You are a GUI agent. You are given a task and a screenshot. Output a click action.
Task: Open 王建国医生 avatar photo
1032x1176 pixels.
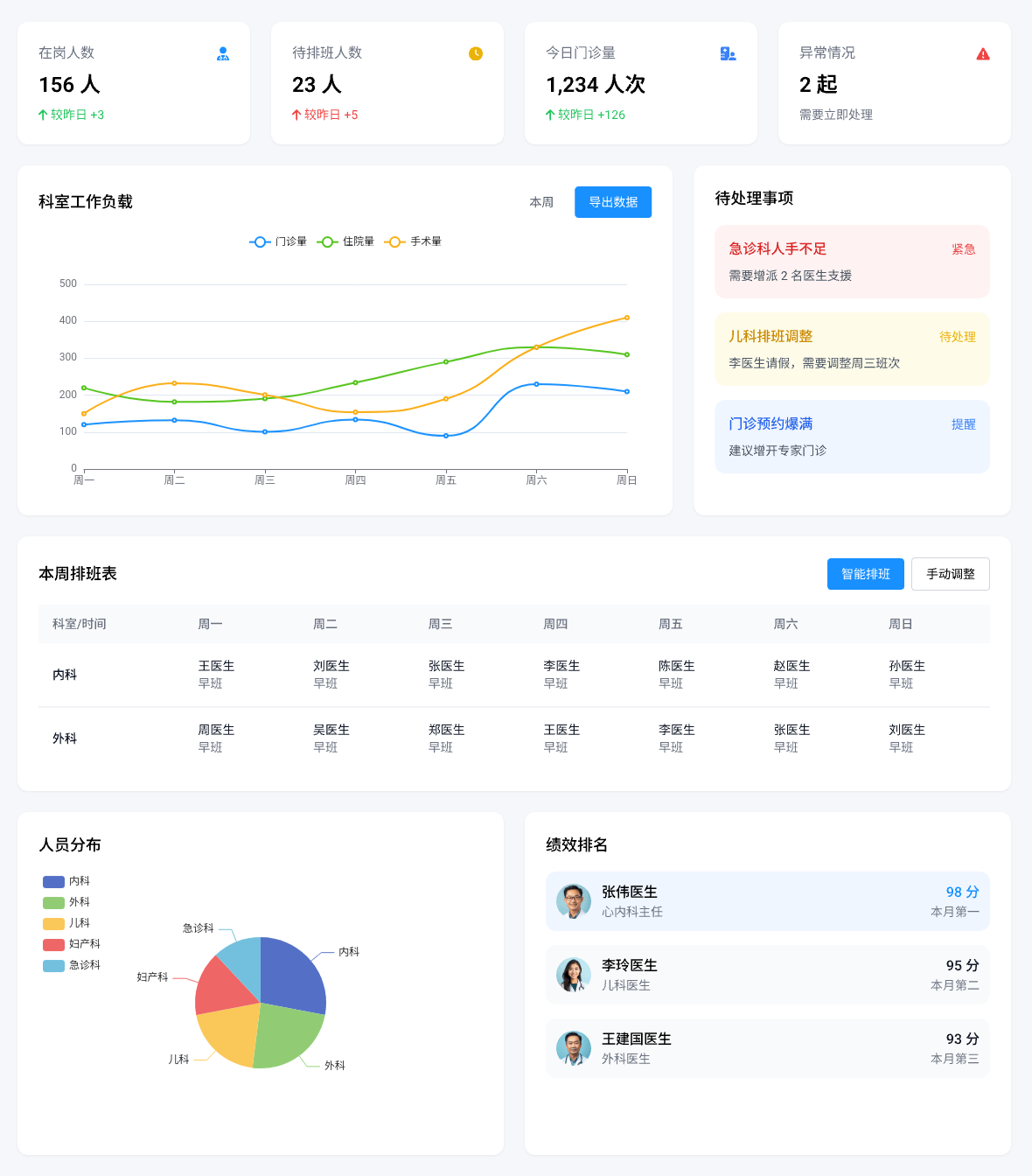[x=574, y=1048]
